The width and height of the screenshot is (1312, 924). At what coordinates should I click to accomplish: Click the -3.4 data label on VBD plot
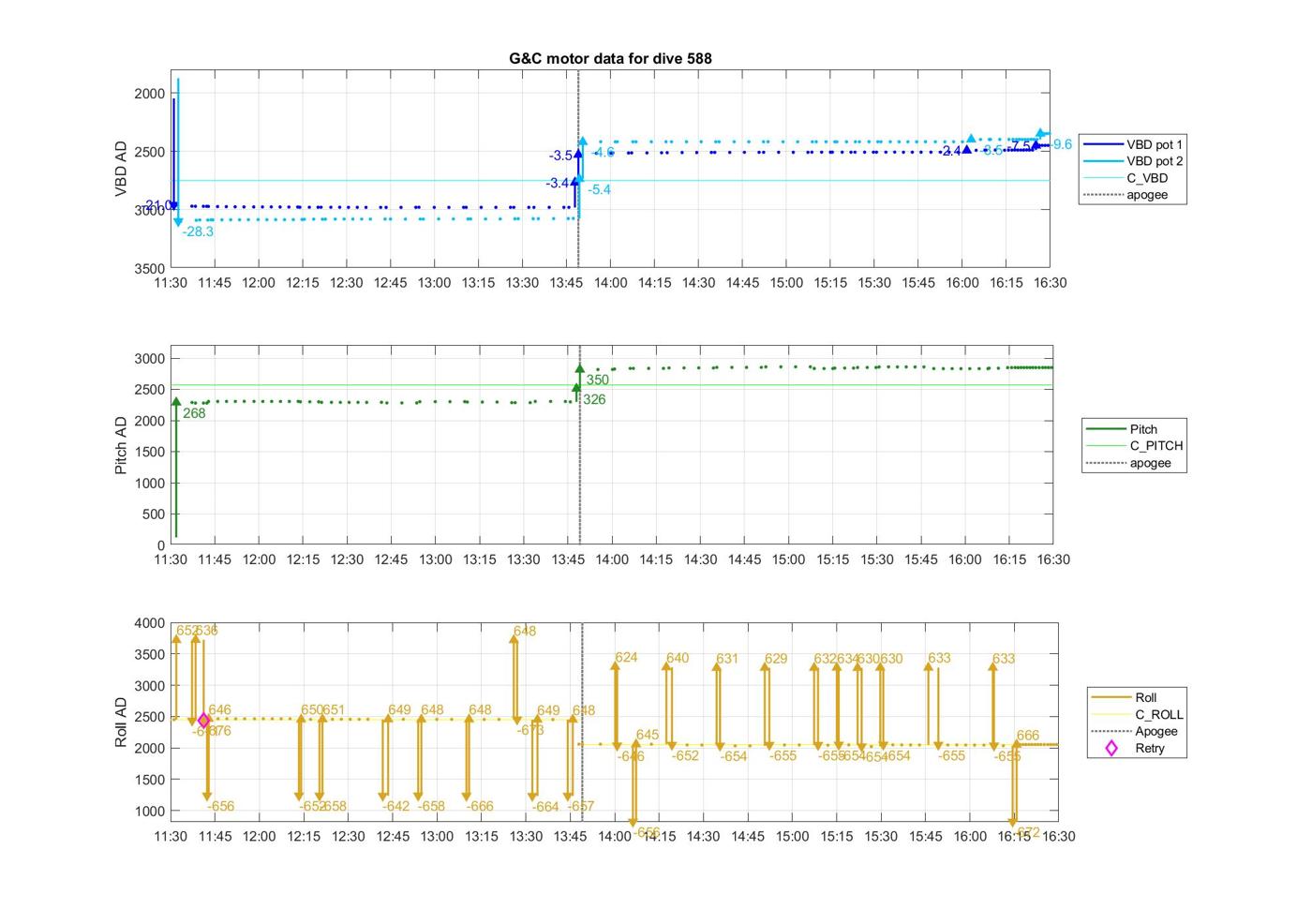558,183
